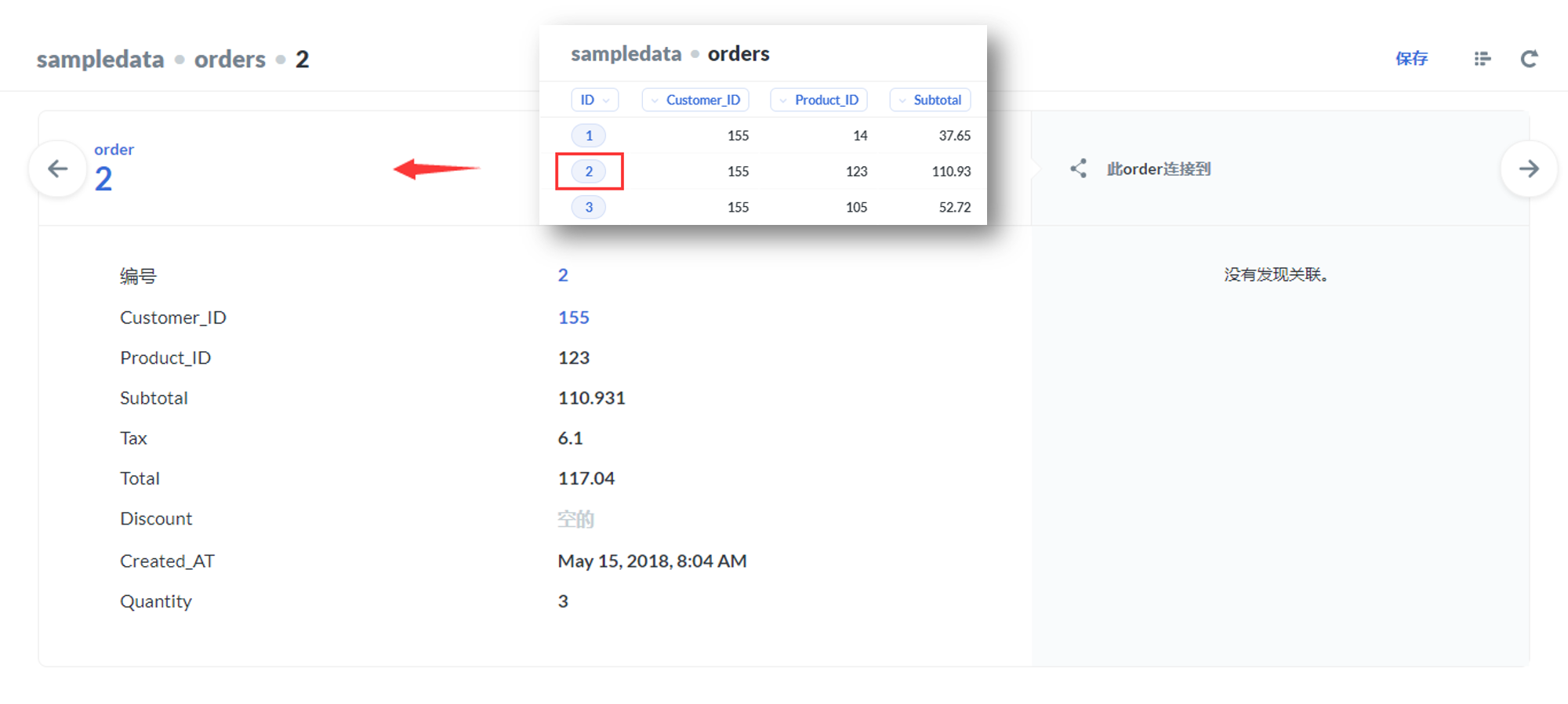This screenshot has width=1568, height=704.
Task: Click the Discount value 空的
Action: click(x=575, y=519)
